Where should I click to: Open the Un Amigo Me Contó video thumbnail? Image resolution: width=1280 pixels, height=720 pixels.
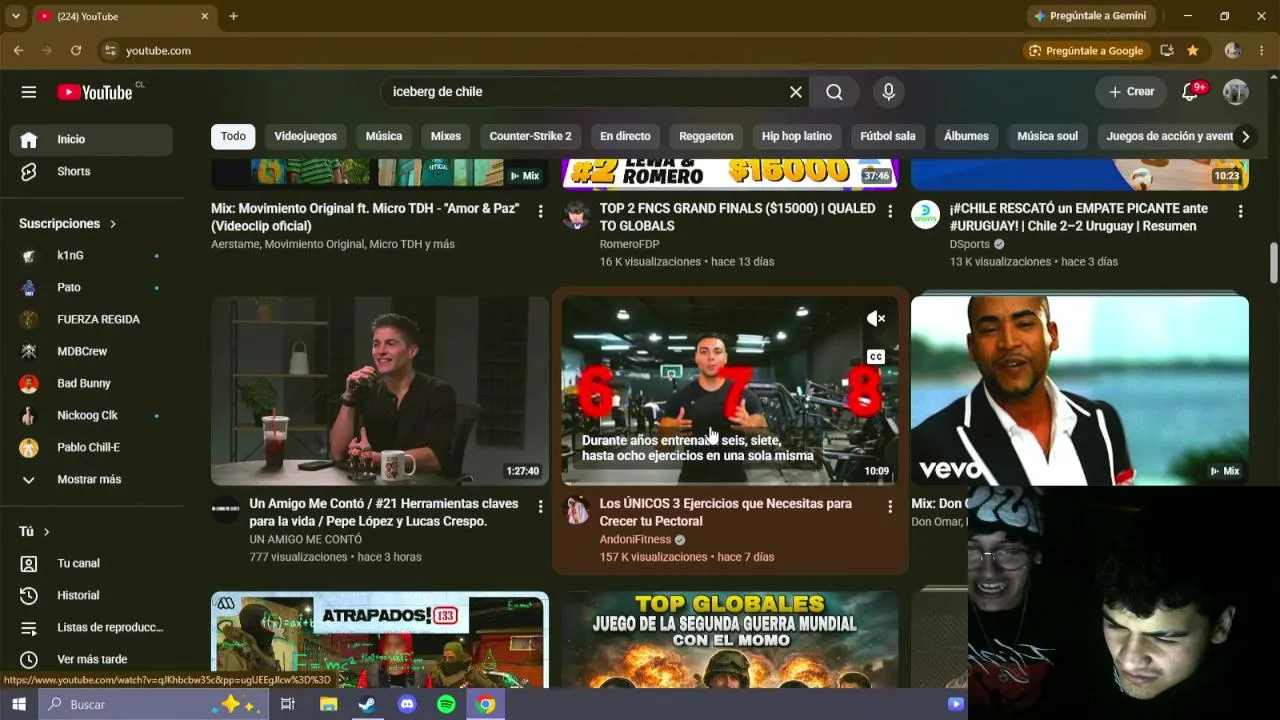point(380,391)
